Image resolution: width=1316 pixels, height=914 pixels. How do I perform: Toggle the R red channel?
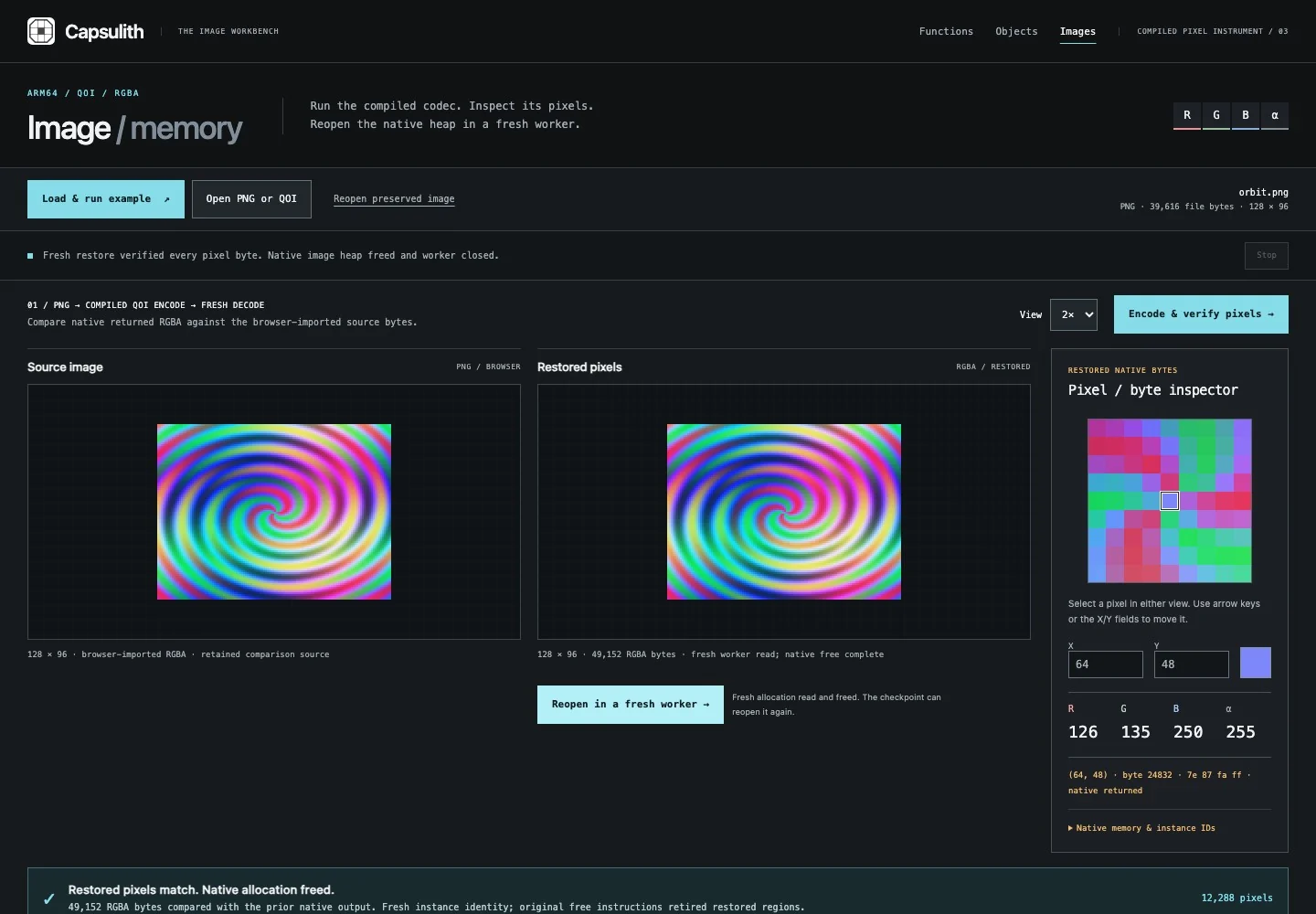tap(1187, 115)
